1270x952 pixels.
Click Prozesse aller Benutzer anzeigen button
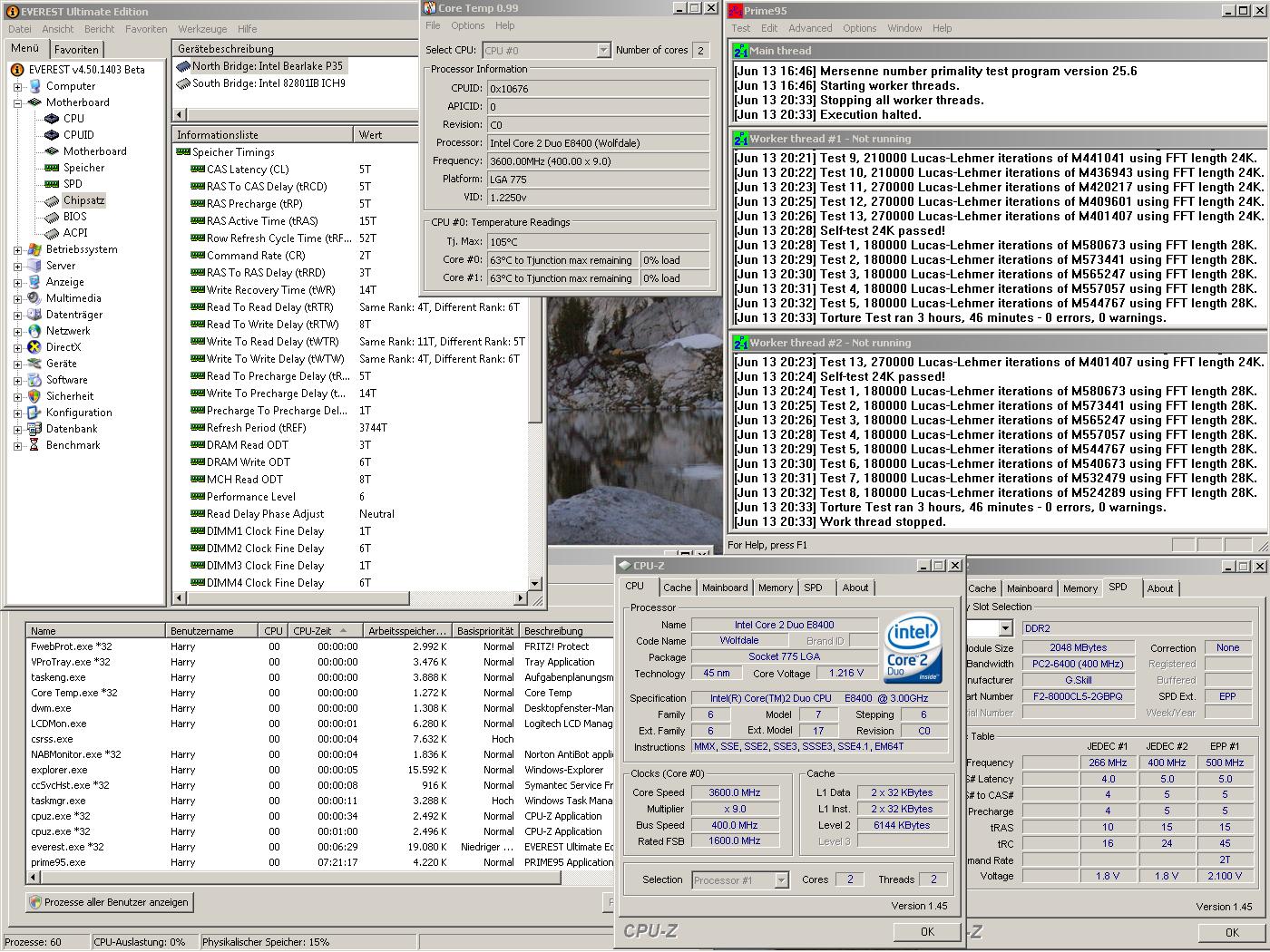109,902
